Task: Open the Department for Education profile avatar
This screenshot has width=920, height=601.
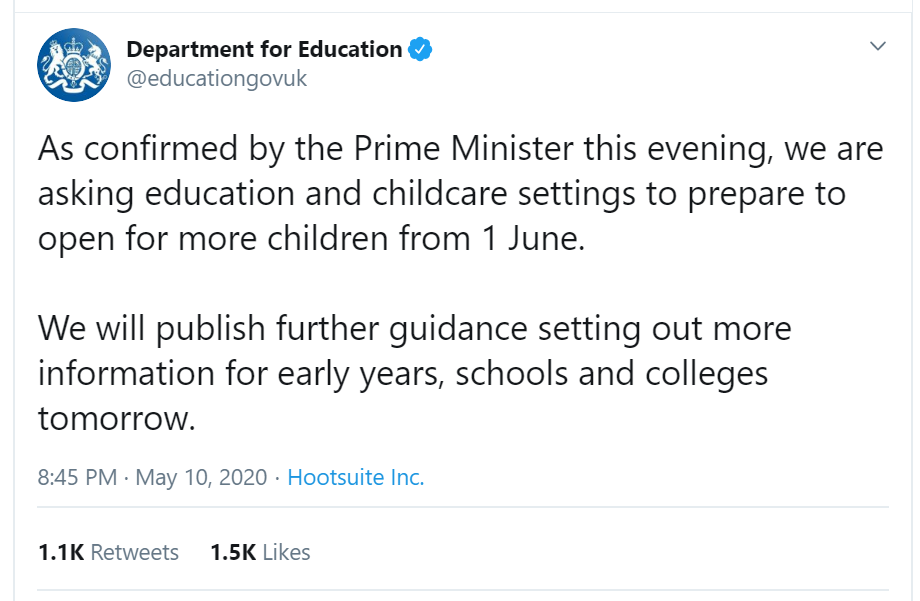Action: pos(74,65)
